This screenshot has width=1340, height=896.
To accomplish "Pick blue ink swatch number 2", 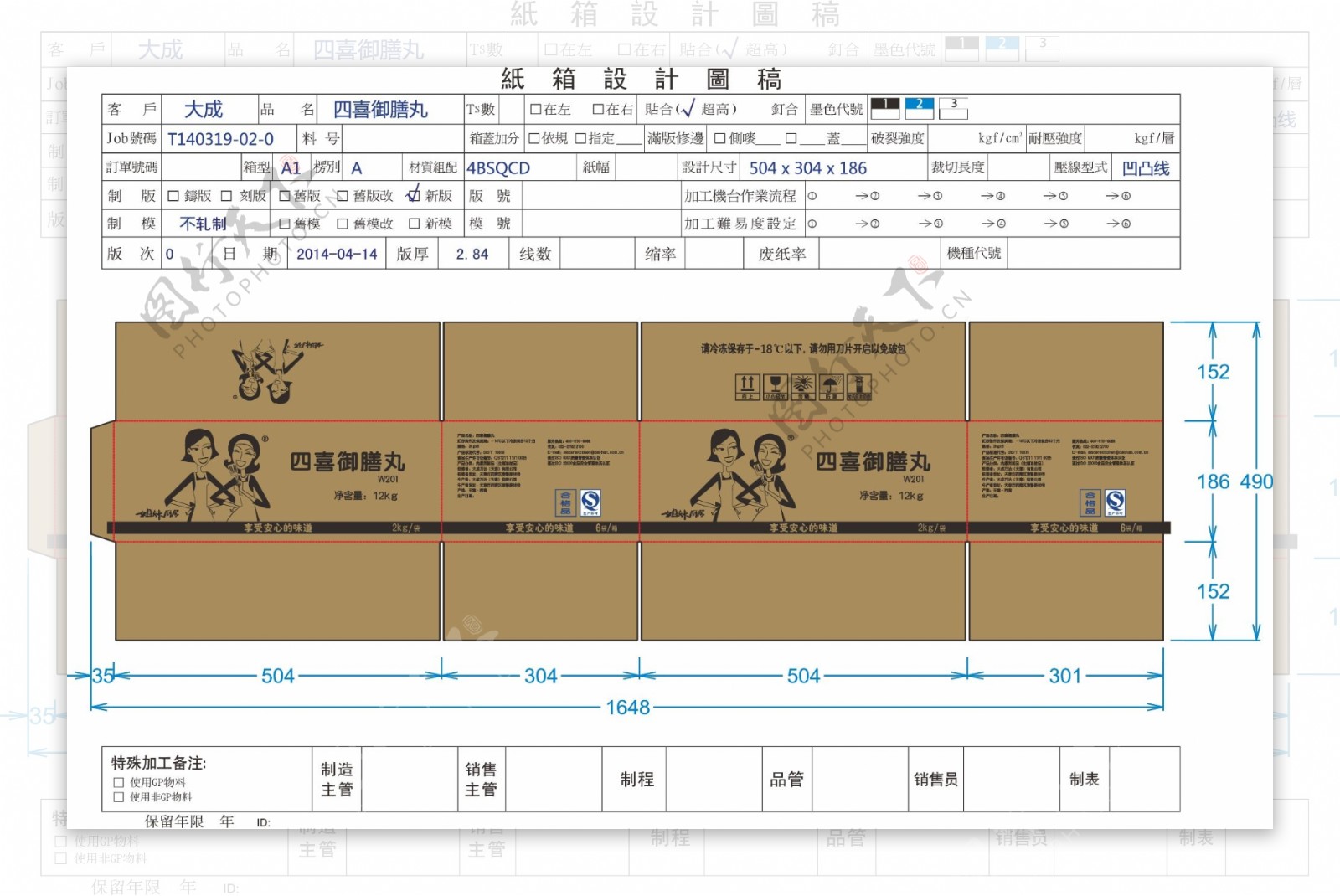I will 920,108.
